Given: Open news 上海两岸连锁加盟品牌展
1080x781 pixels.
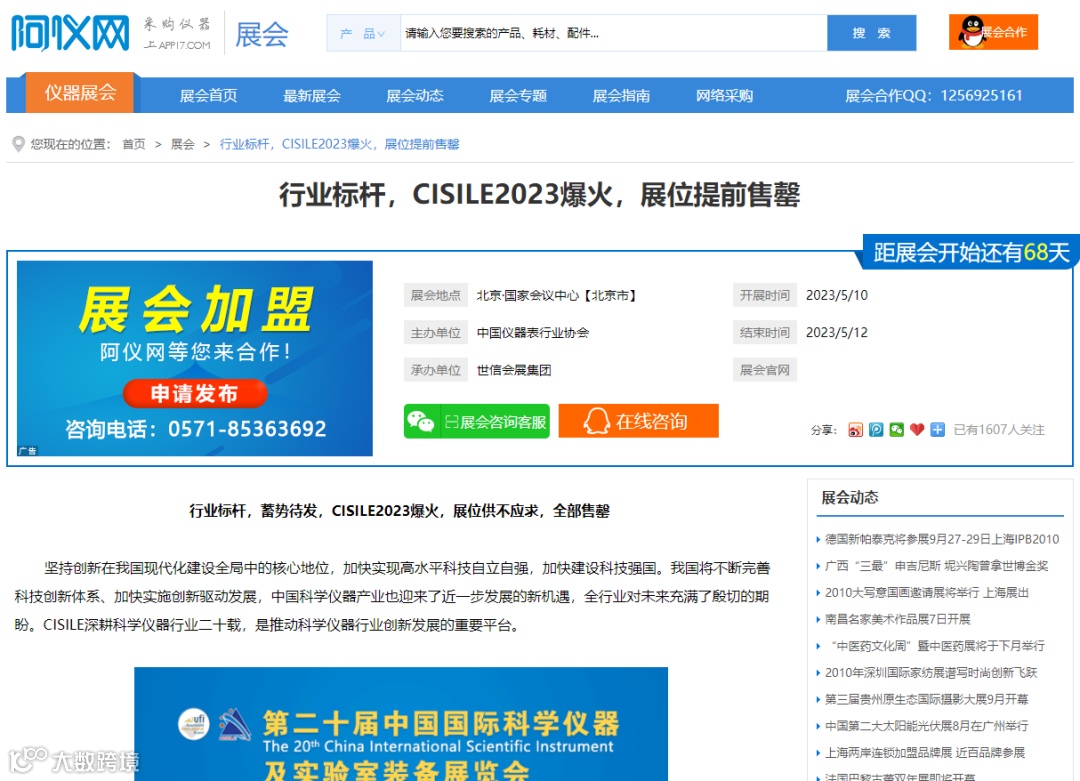Looking at the screenshot, I should pyautogui.click(x=925, y=753).
